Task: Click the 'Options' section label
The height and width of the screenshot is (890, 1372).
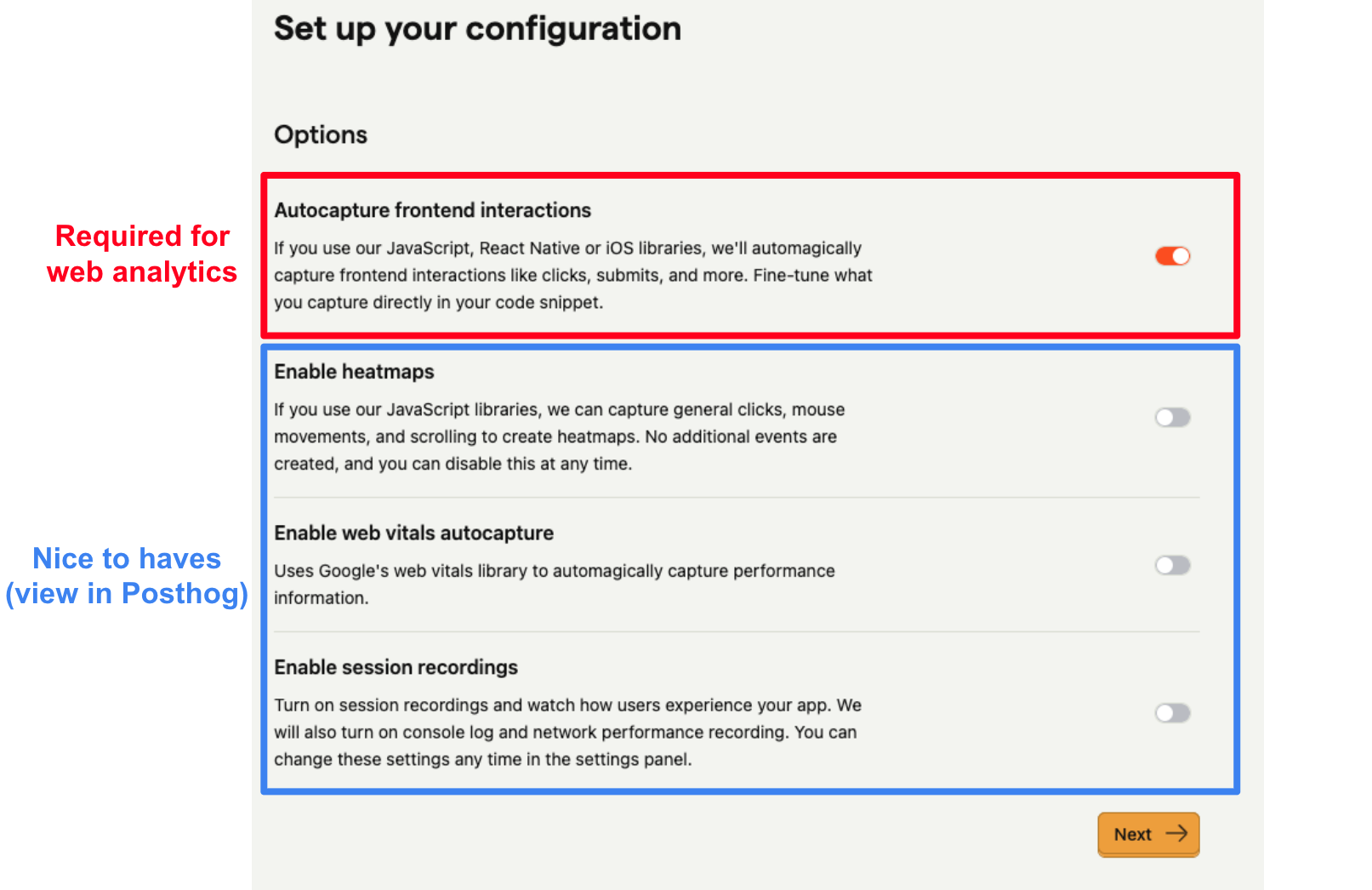Action: (x=321, y=134)
